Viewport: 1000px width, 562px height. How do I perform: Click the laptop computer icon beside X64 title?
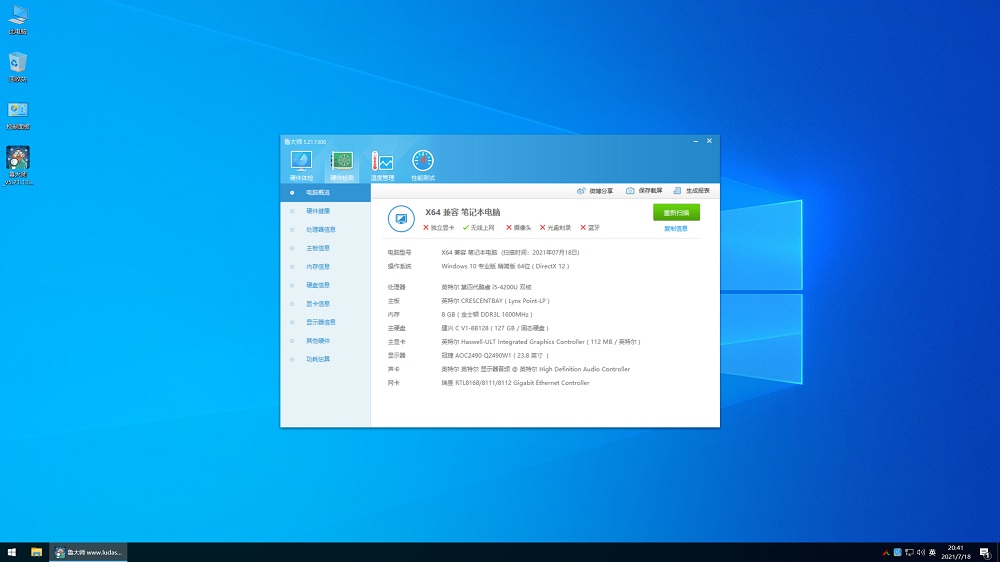pos(401,217)
